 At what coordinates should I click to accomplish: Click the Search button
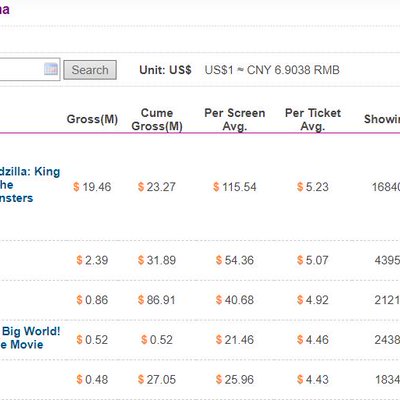click(x=90, y=70)
